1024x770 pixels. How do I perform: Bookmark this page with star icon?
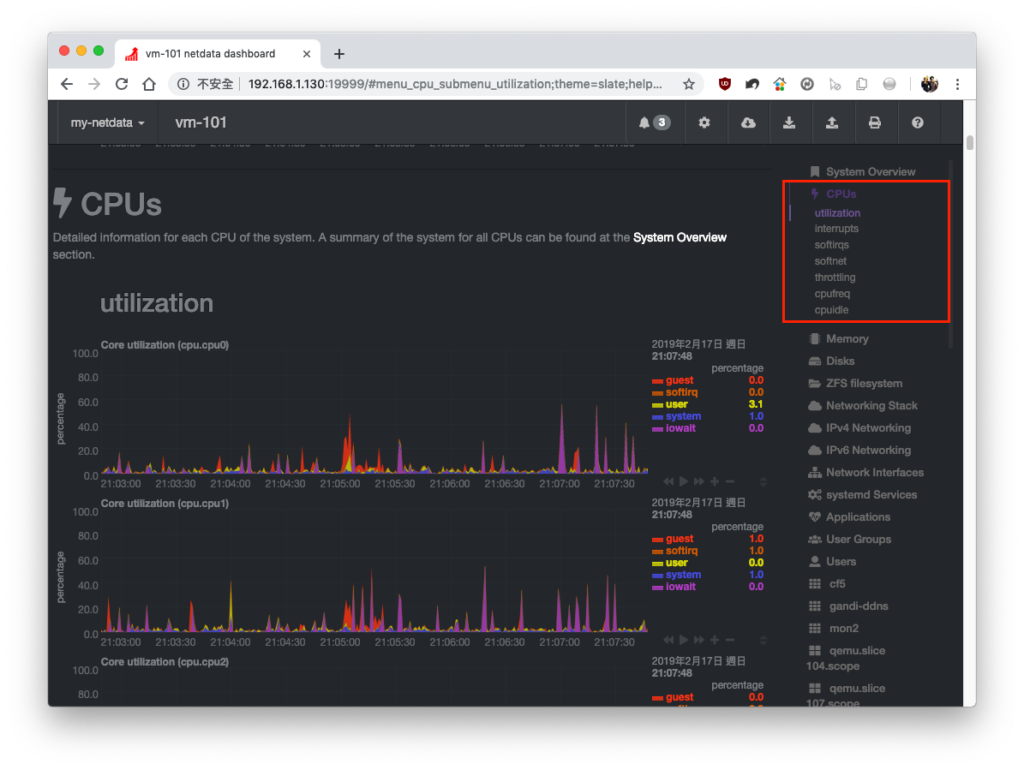coord(688,84)
